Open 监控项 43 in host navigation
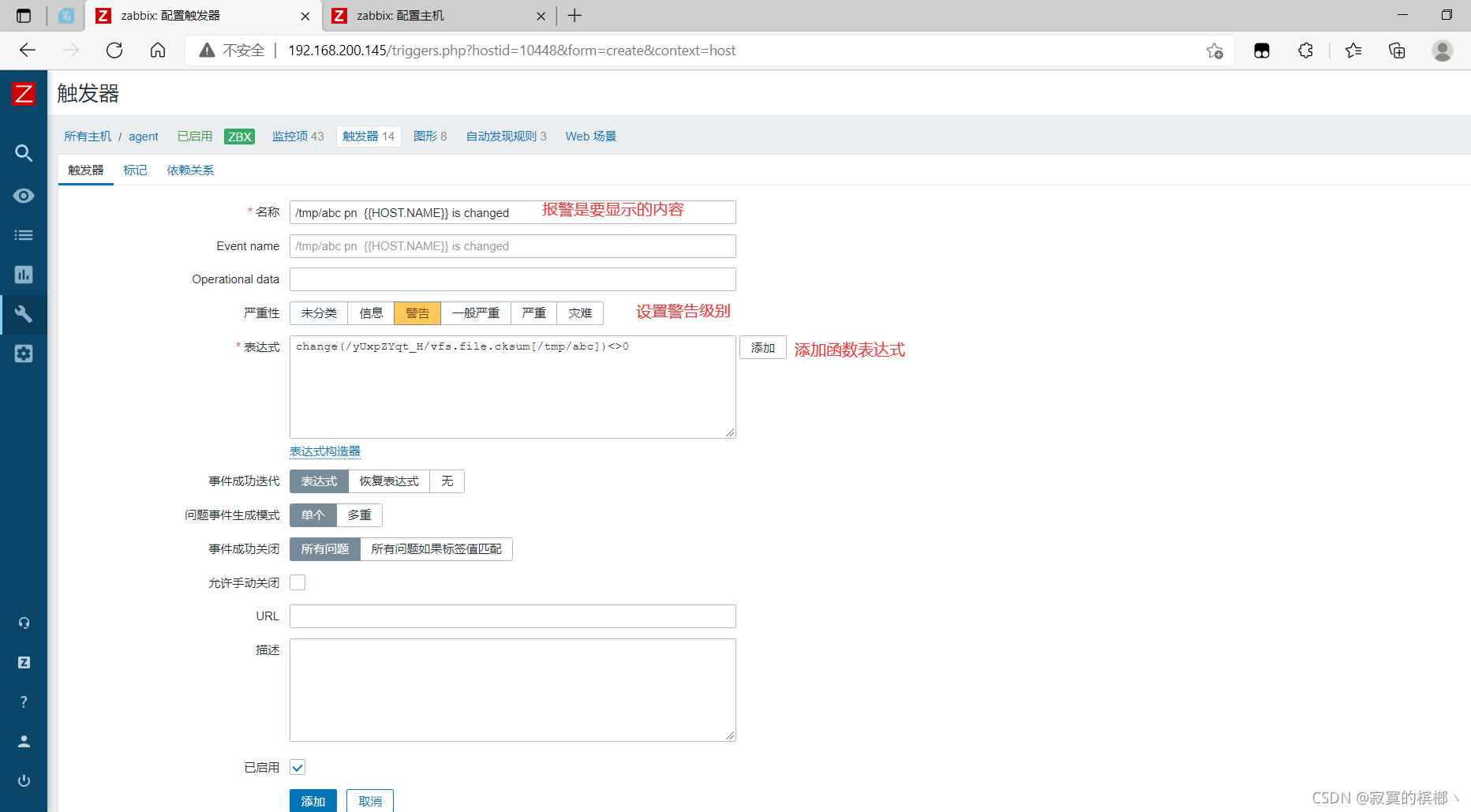 (x=298, y=137)
